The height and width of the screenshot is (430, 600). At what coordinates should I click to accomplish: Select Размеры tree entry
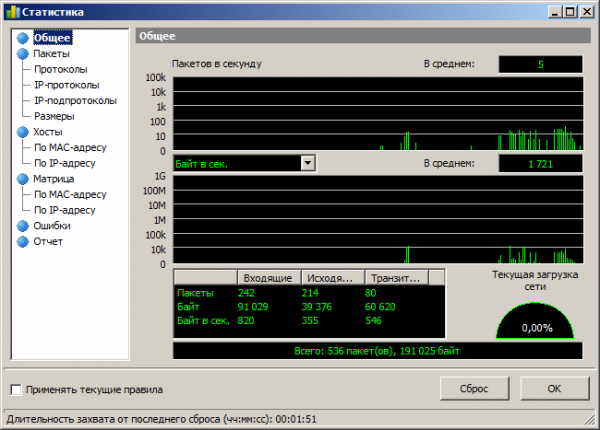pyautogui.click(x=54, y=116)
